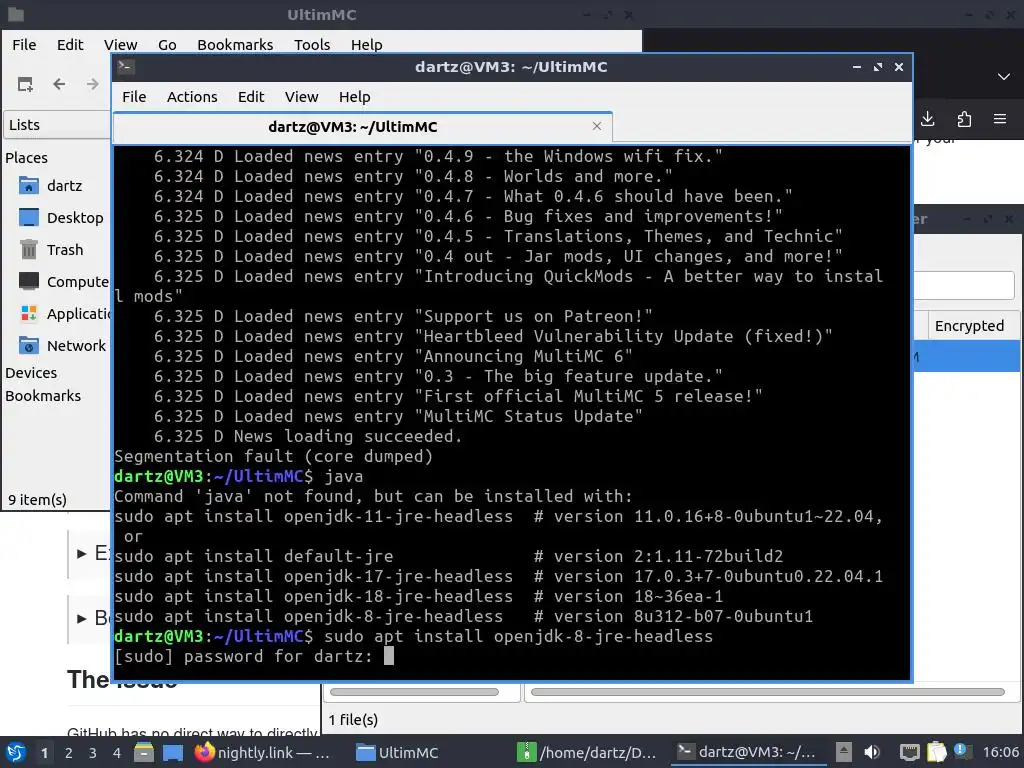Switch to workspace 3
The image size is (1024, 768).
tap(93, 753)
